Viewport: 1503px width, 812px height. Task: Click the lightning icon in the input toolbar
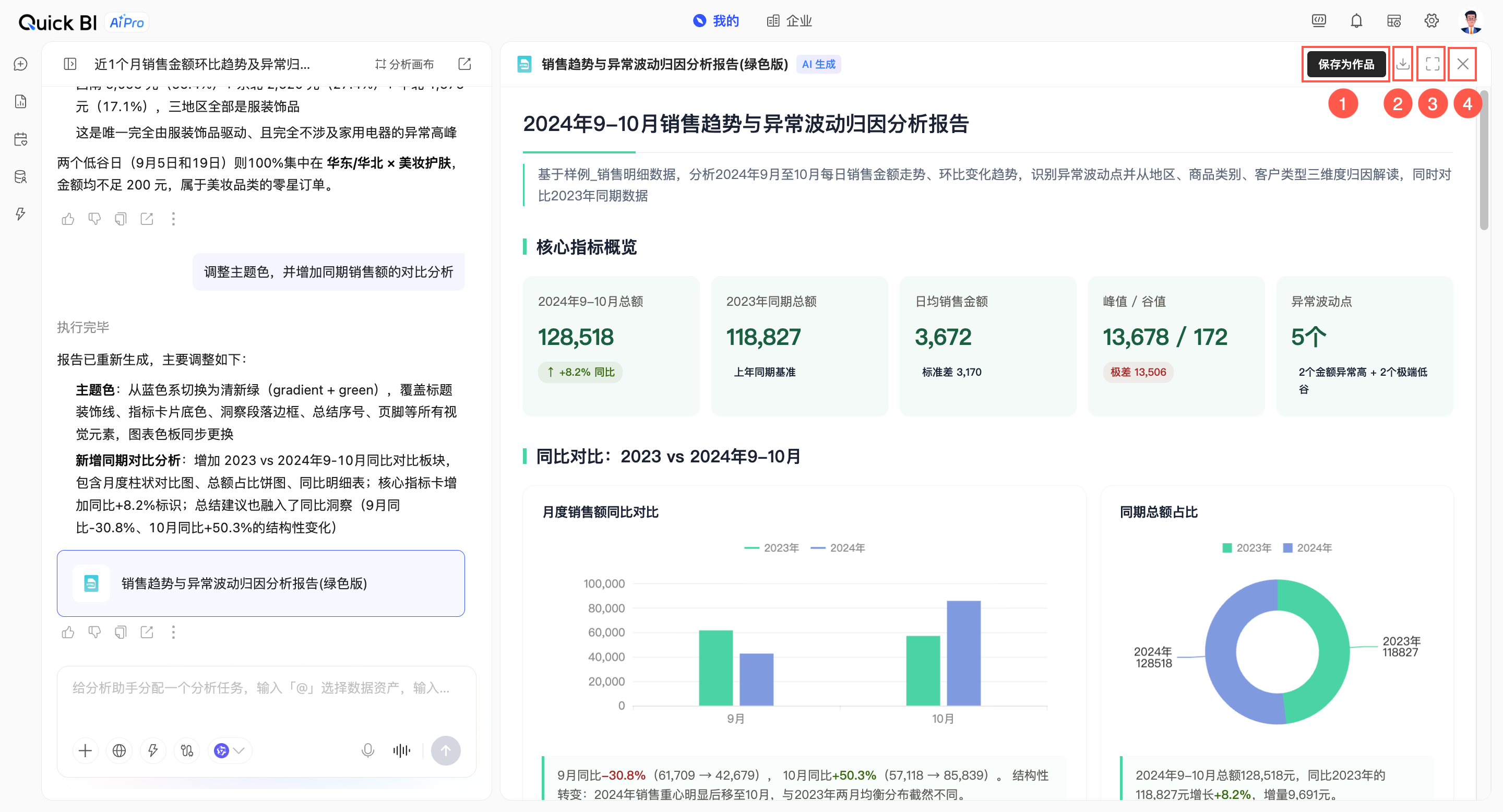click(153, 751)
